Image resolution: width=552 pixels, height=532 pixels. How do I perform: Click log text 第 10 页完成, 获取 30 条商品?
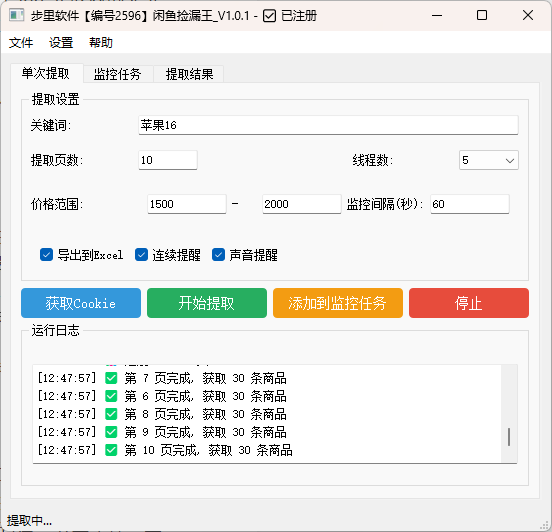(x=208, y=450)
